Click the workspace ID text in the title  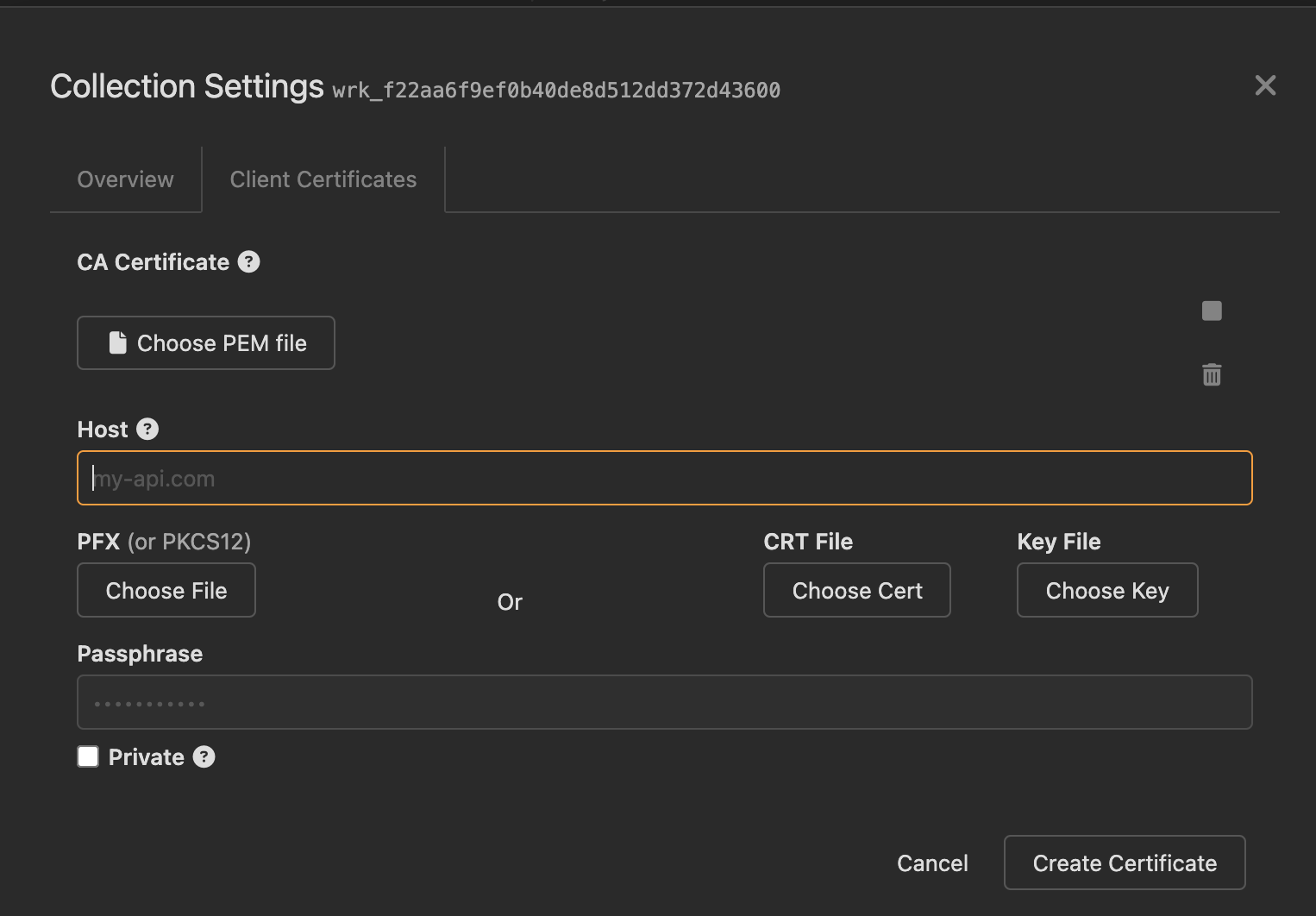[556, 91]
